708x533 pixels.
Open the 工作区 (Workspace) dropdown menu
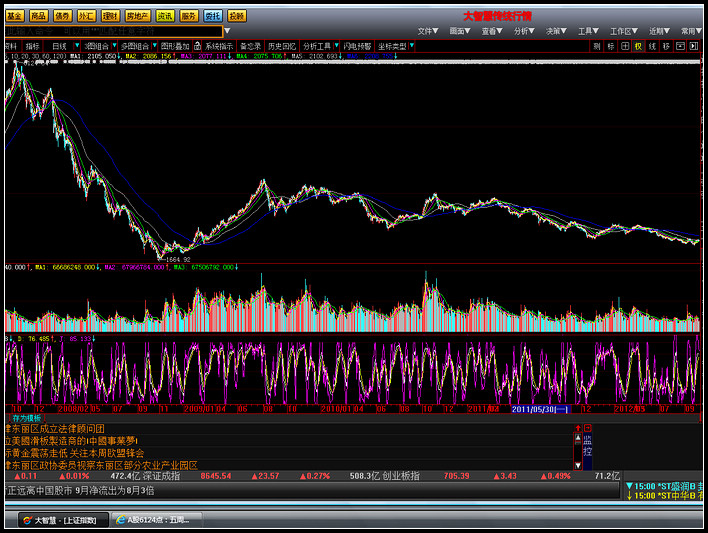624,31
